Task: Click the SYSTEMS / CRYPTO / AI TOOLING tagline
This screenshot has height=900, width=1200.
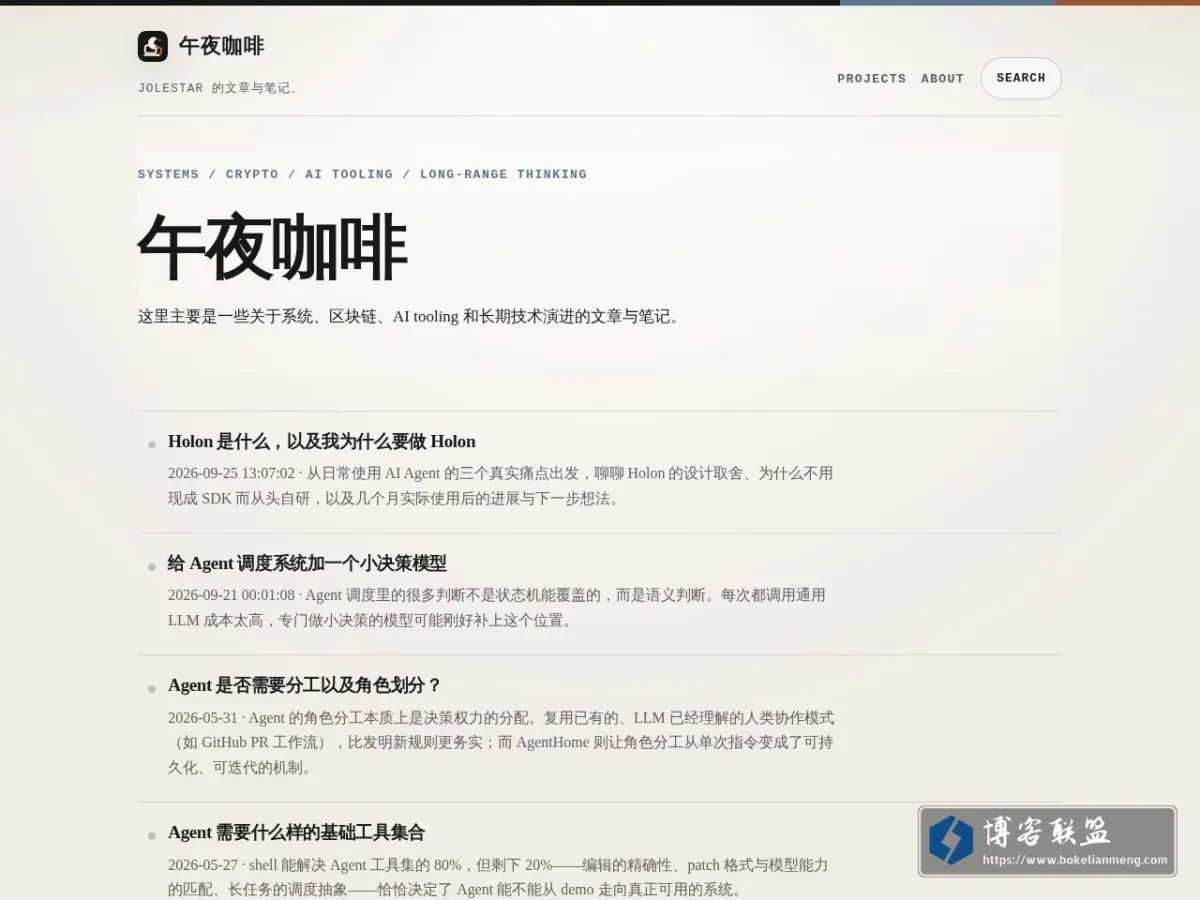Action: [x=362, y=174]
